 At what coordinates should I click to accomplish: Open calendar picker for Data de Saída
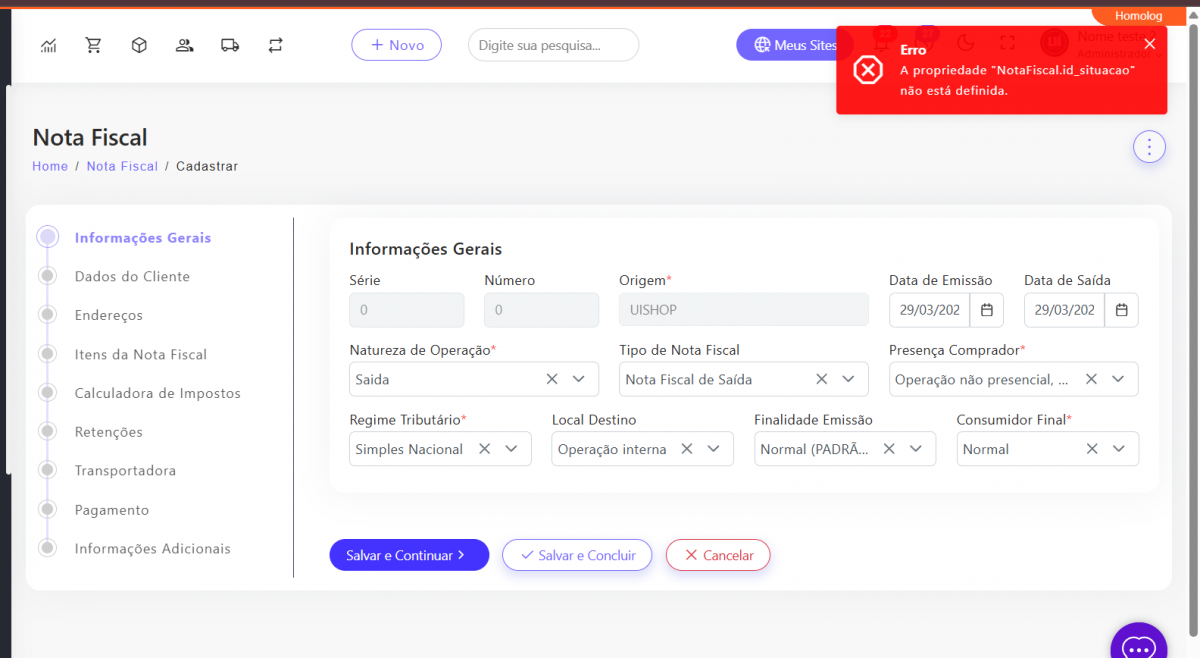coord(1121,310)
